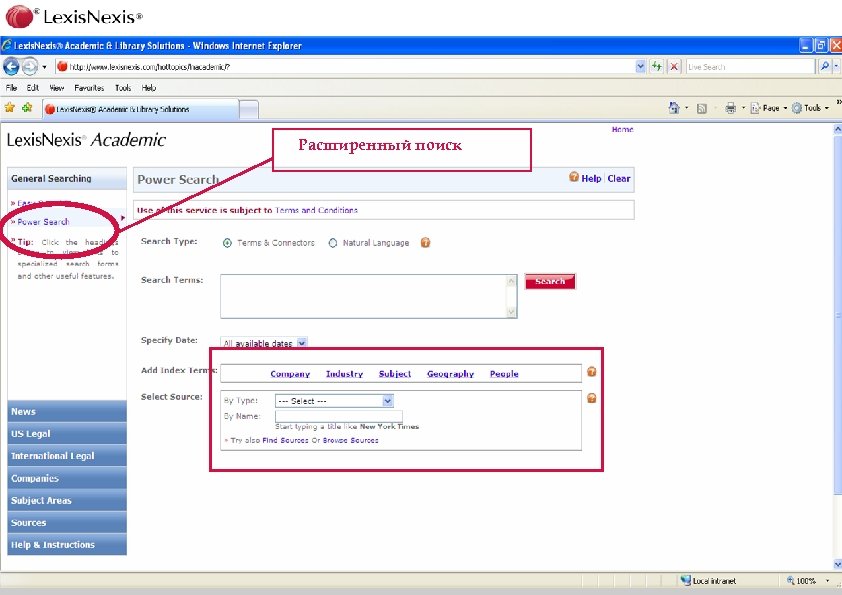Open the Sources sidebar section

(x=67, y=523)
